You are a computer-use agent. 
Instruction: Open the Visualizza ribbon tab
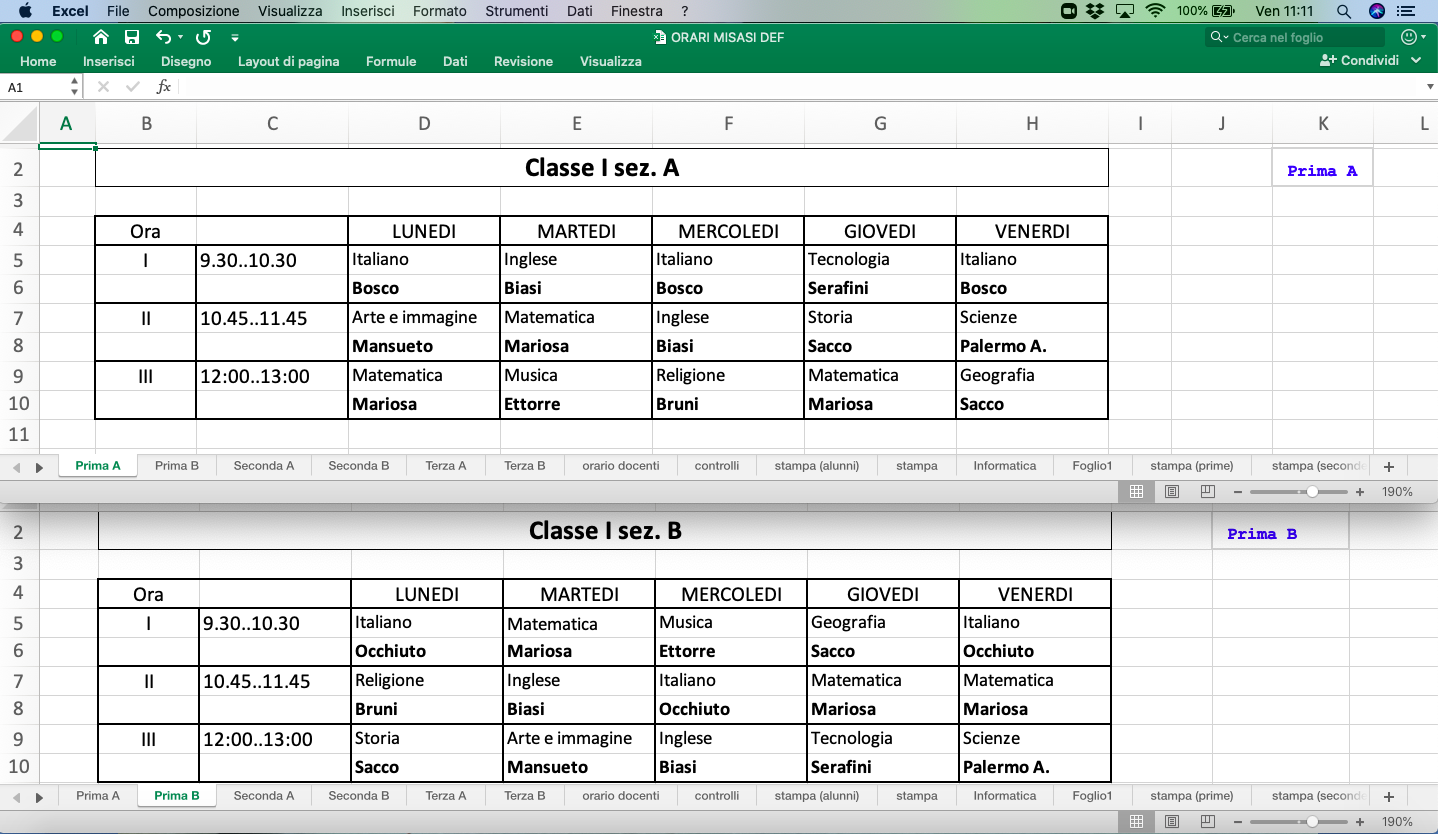pyautogui.click(x=611, y=61)
